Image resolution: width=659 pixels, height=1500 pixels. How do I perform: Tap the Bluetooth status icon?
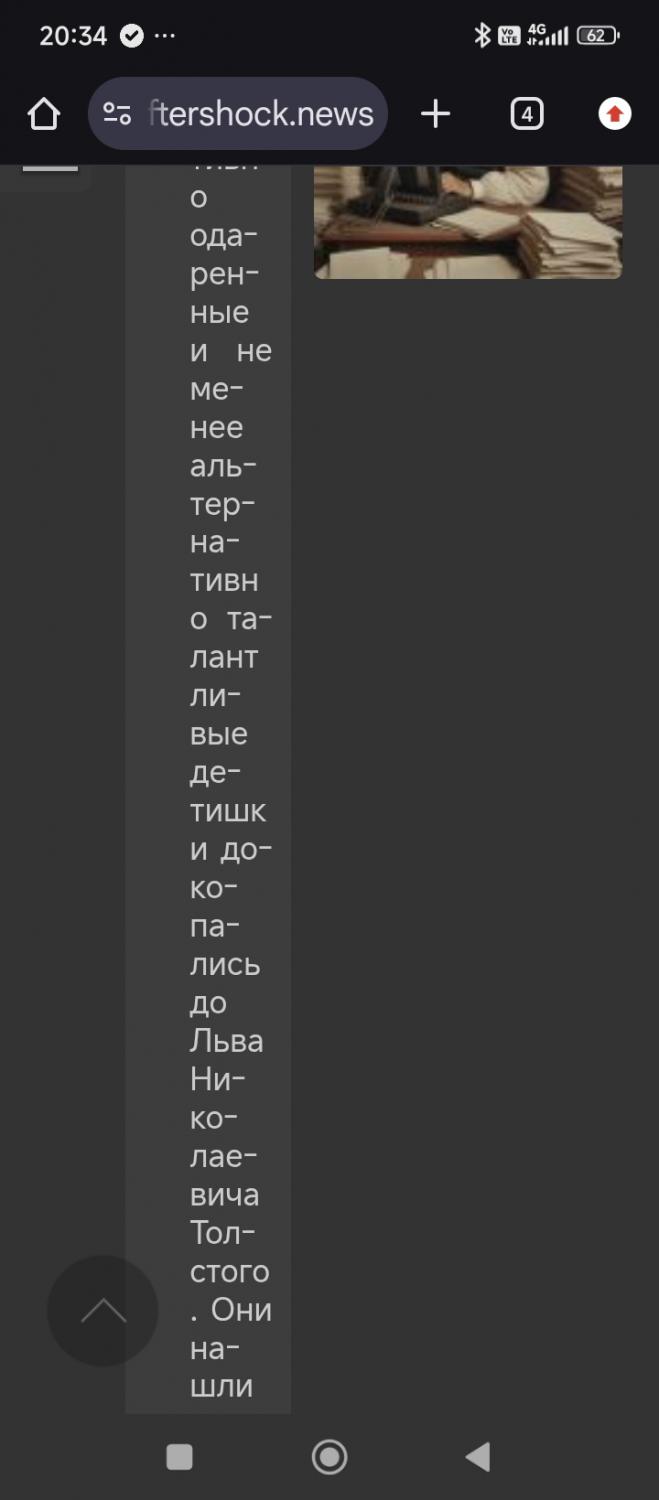click(482, 36)
